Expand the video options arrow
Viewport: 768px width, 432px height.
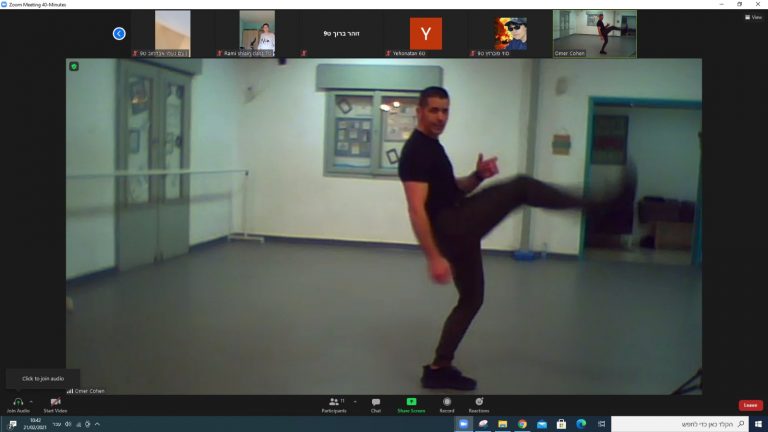71,401
